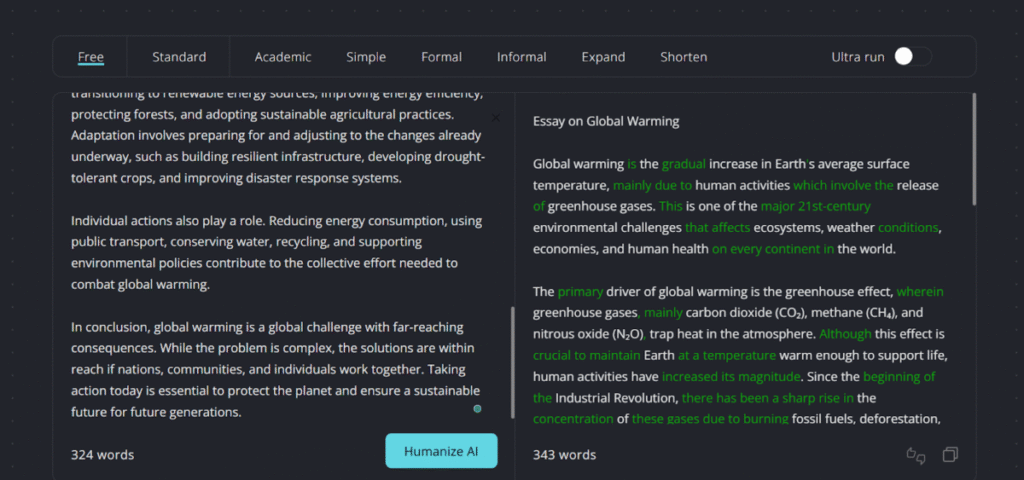The width and height of the screenshot is (1024, 480).
Task: Click the highlighted word "primary" in output
Action: coord(580,292)
